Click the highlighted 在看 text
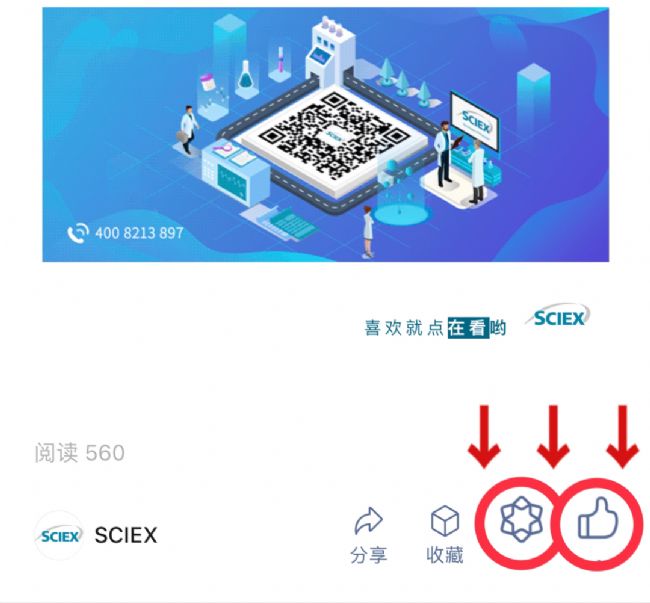Viewport: 650px width, 603px height. click(x=468, y=328)
